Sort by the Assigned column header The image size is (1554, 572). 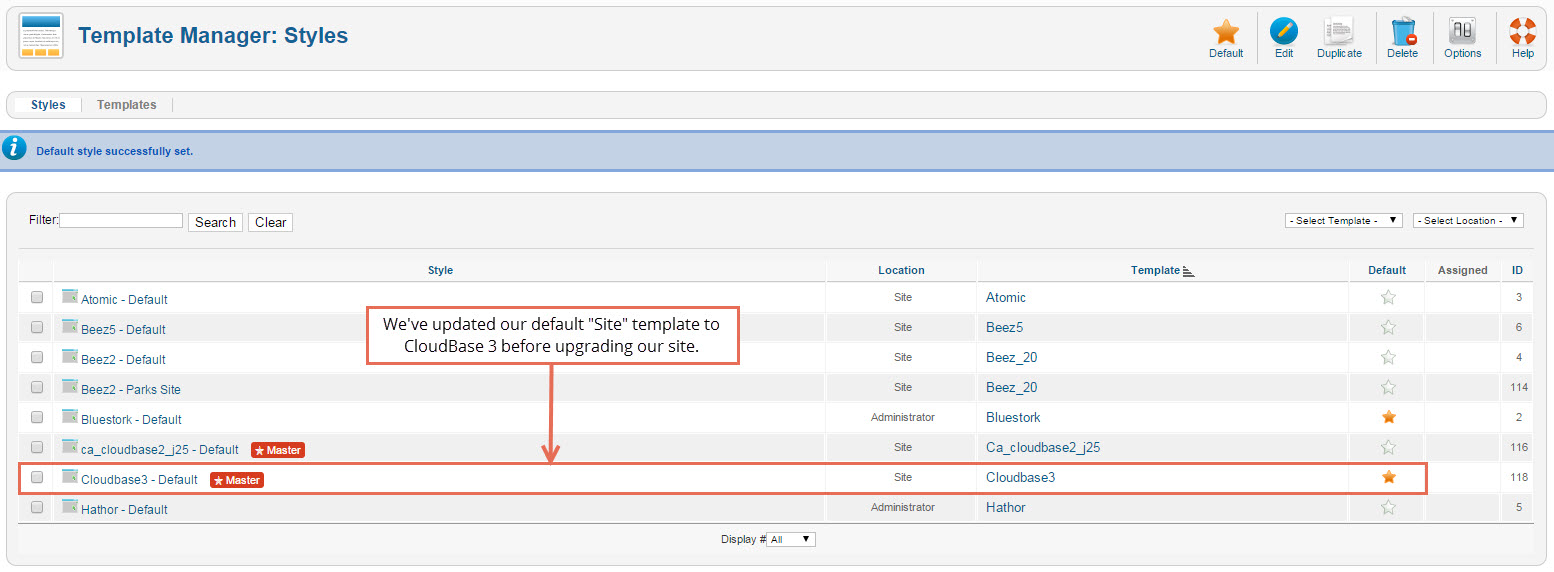[1462, 270]
